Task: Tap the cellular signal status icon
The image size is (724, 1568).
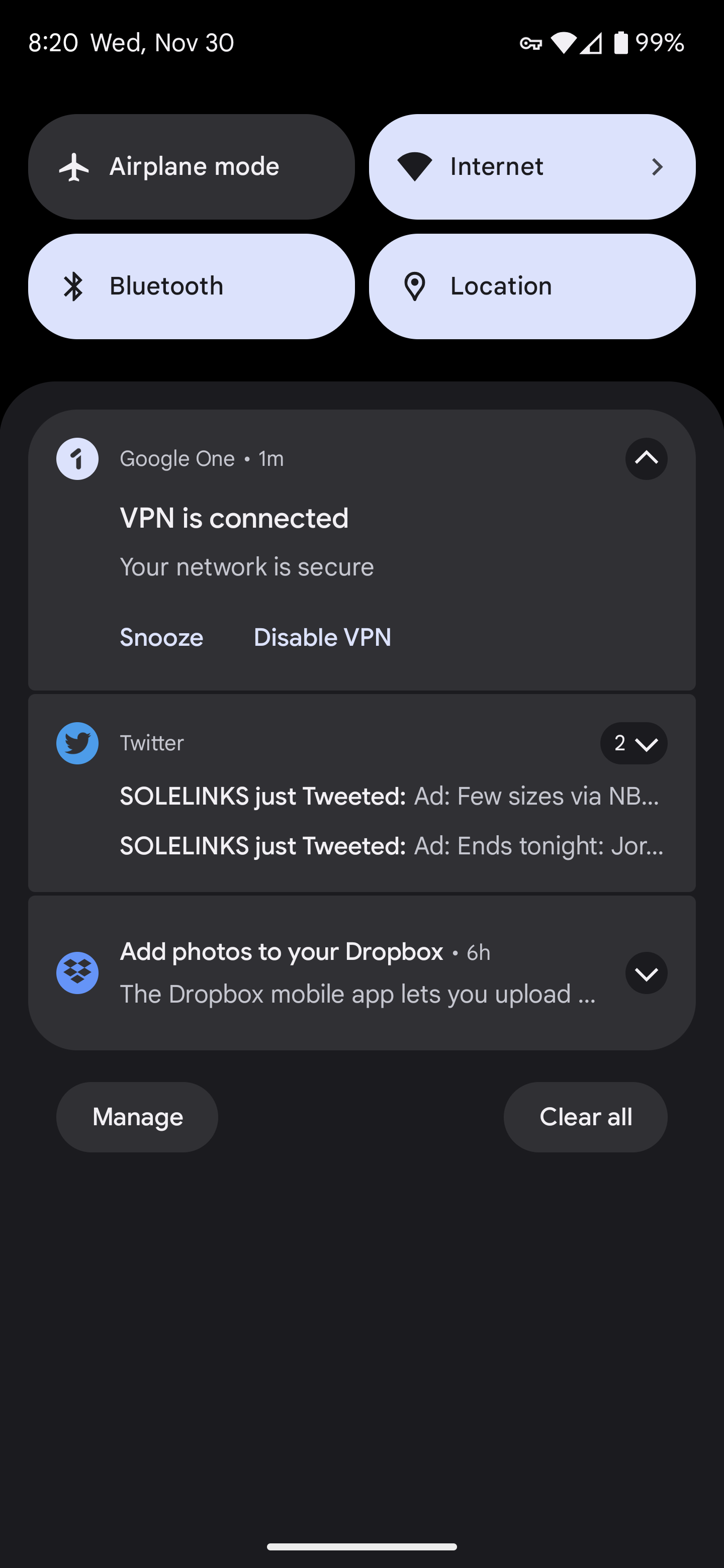Action: tap(591, 43)
